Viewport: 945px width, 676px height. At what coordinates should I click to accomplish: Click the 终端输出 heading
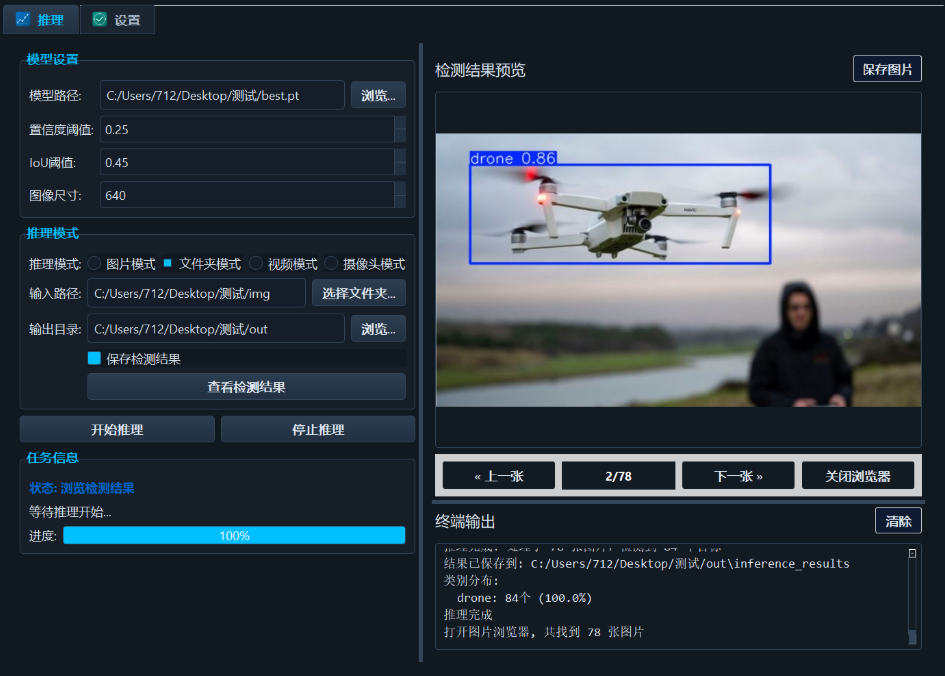click(465, 521)
